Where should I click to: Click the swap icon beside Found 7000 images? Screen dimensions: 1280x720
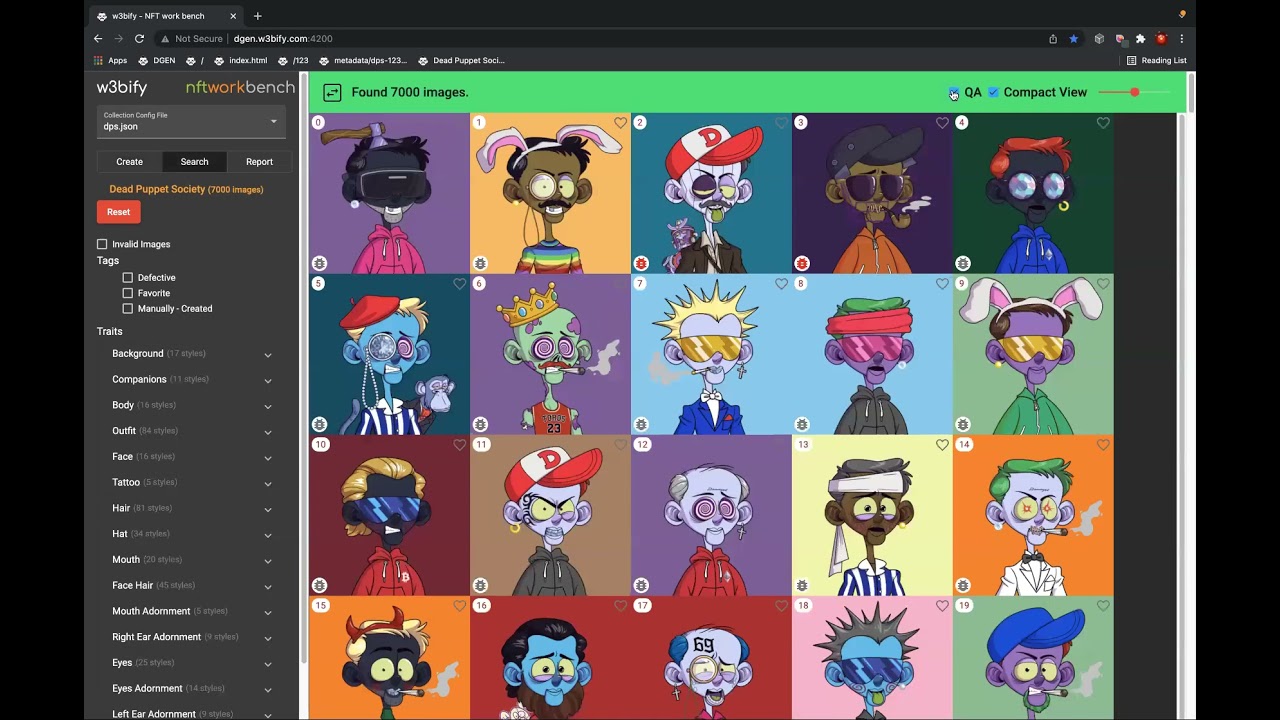332,93
